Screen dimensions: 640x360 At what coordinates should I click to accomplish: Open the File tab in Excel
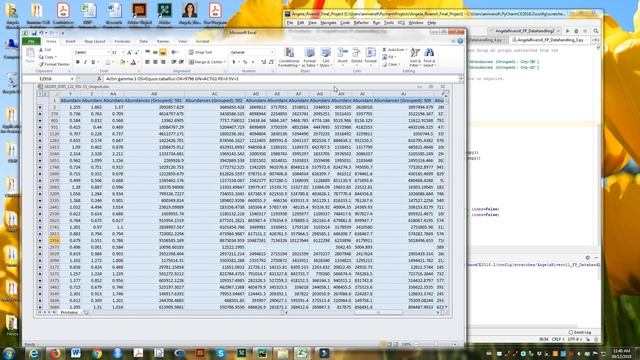tap(31, 41)
